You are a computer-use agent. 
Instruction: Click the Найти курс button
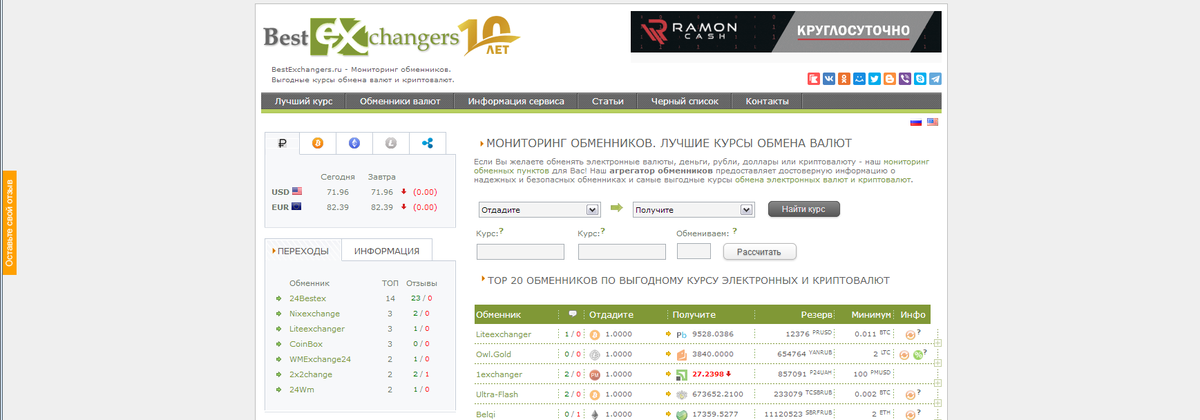click(x=804, y=209)
